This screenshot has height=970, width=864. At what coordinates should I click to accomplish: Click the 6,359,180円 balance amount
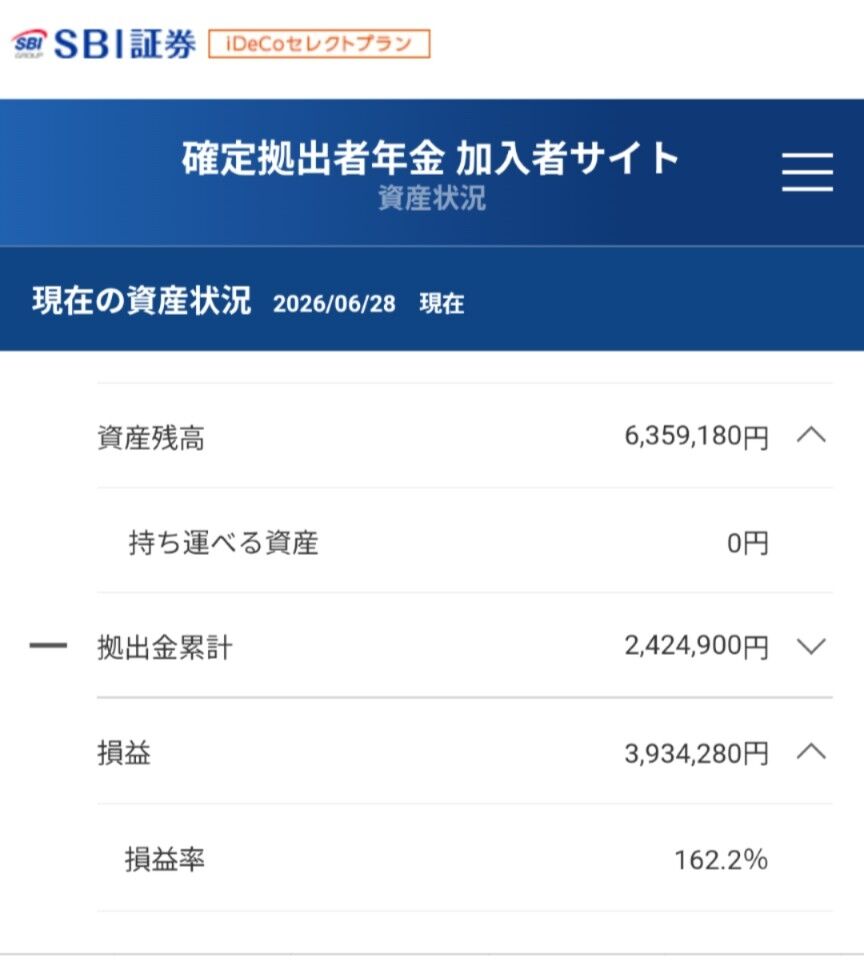(x=696, y=437)
